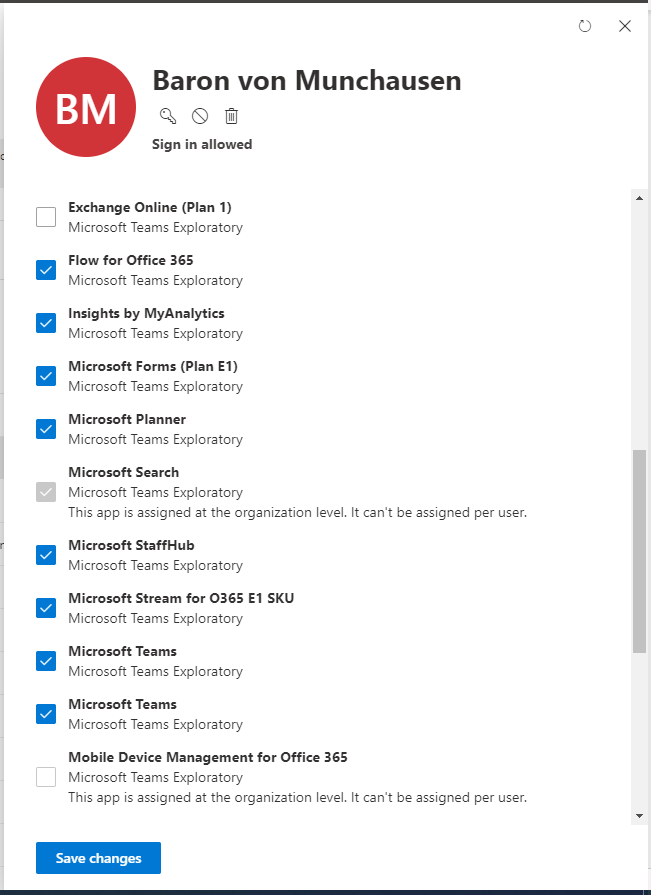Image resolution: width=651 pixels, height=895 pixels.
Task: Click 'Mobile Device Management for Office 365' label
Action: [x=208, y=757]
